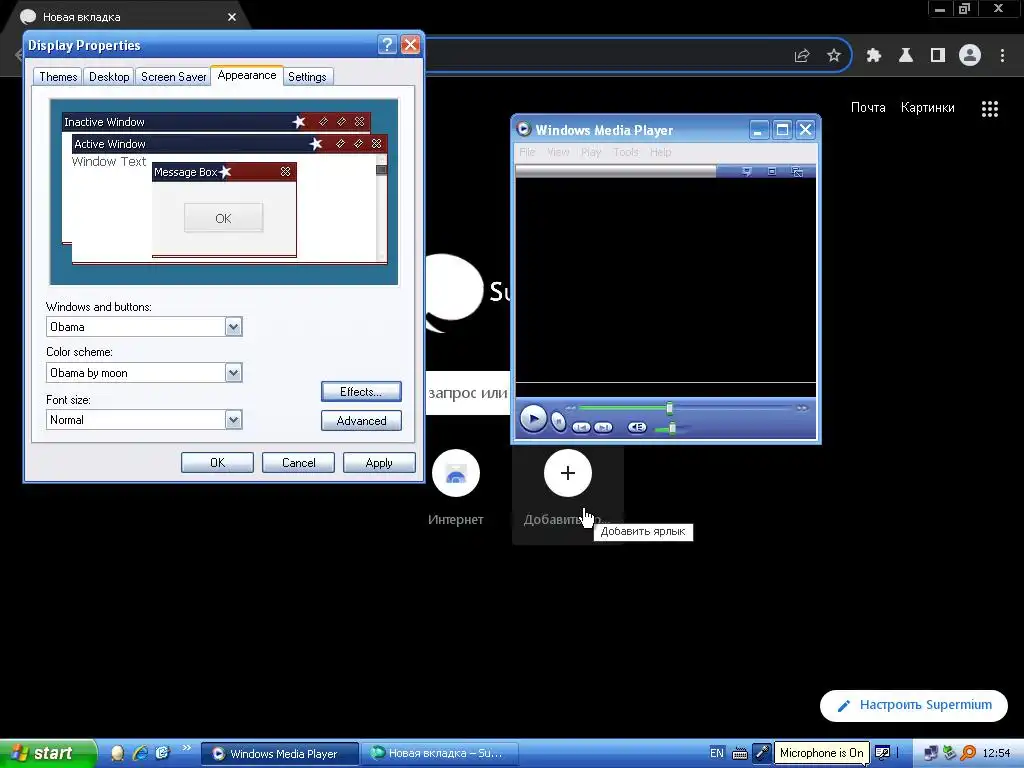Confirm Display Properties with OK
The height and width of the screenshot is (768, 1024).
[217, 462]
